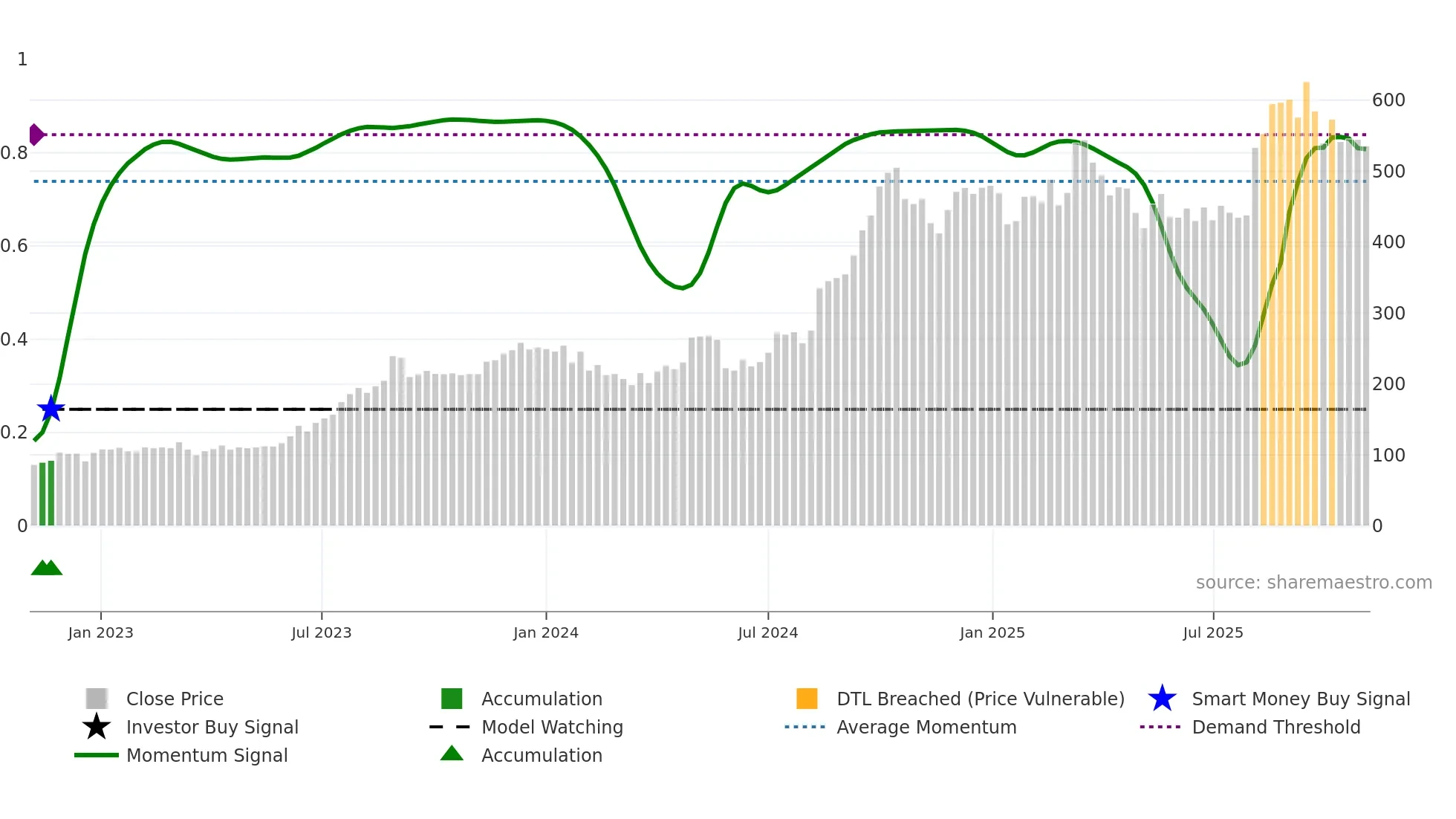Image resolution: width=1456 pixels, height=819 pixels.
Task: Click the Jul 2025 x-axis label
Action: pos(1212,632)
